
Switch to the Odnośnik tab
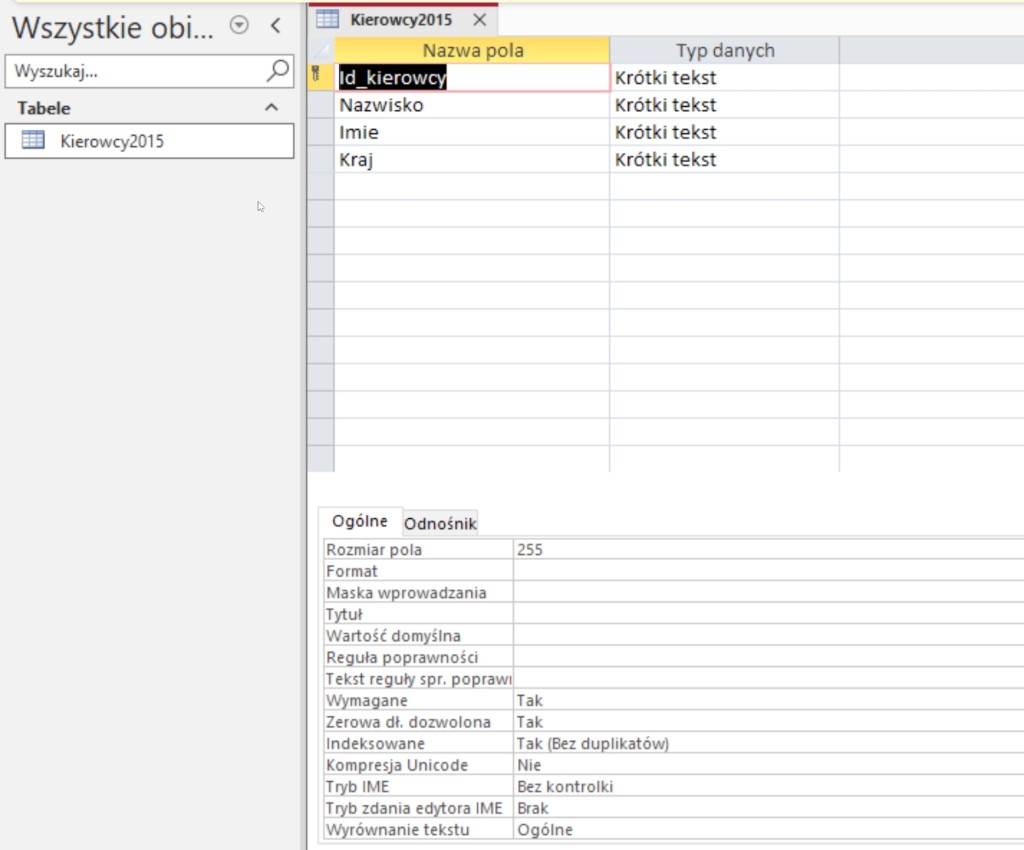440,523
